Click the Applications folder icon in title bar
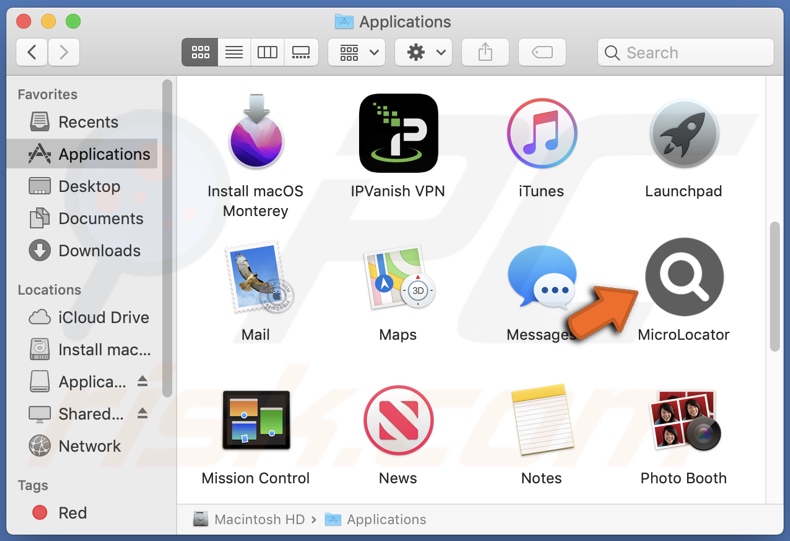 pos(344,22)
